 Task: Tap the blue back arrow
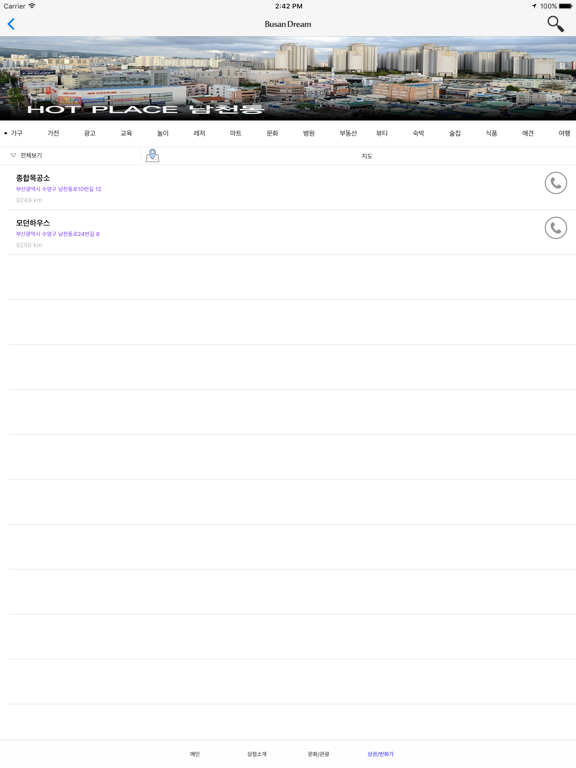click(x=11, y=24)
